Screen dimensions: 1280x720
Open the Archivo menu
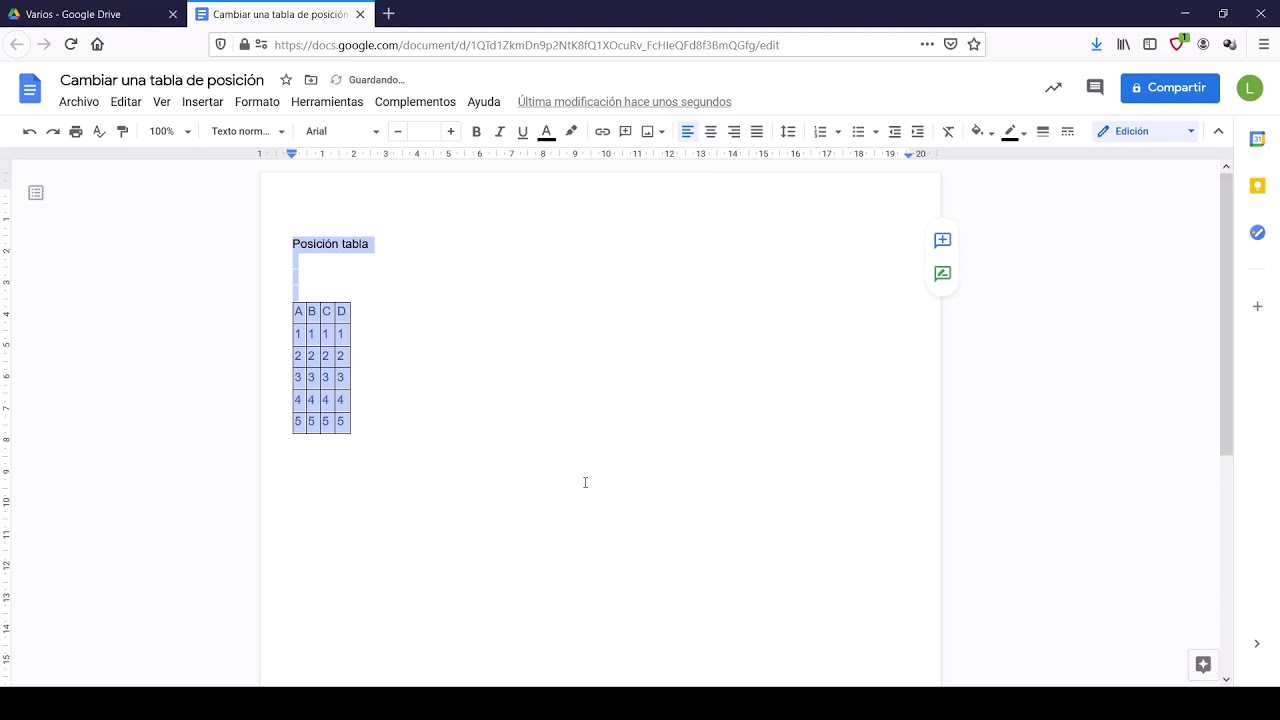pos(79,102)
